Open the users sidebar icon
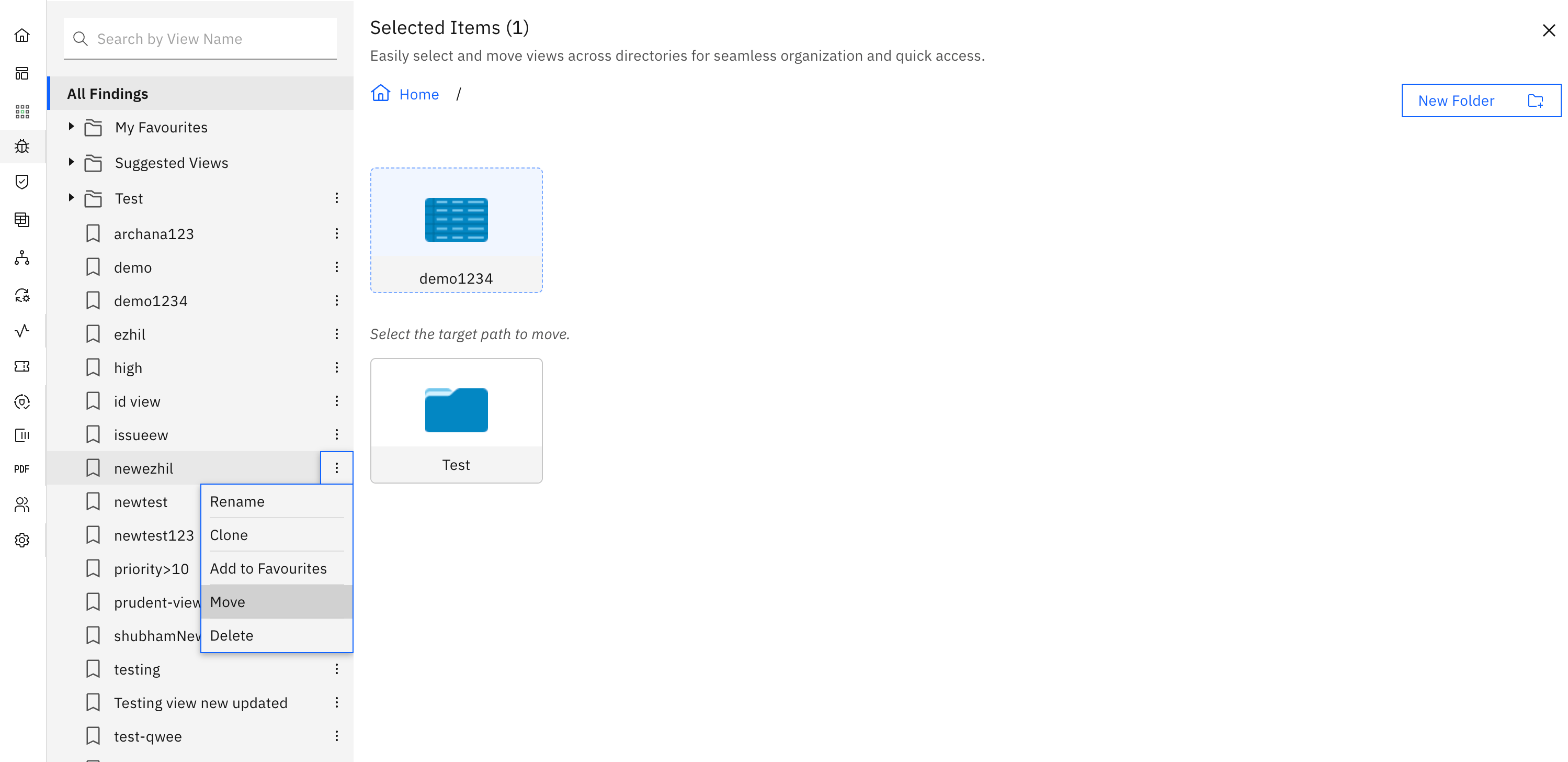 point(22,505)
